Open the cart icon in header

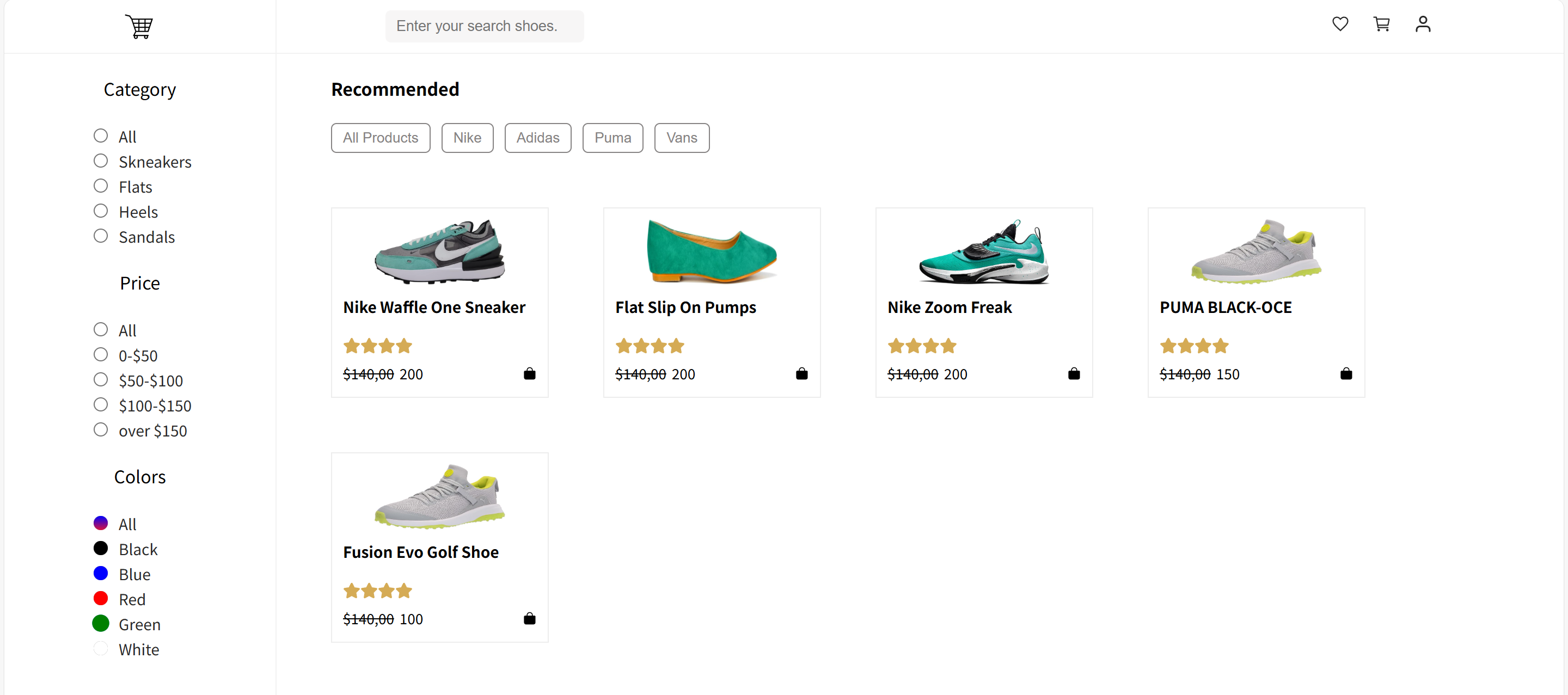coord(1381,24)
